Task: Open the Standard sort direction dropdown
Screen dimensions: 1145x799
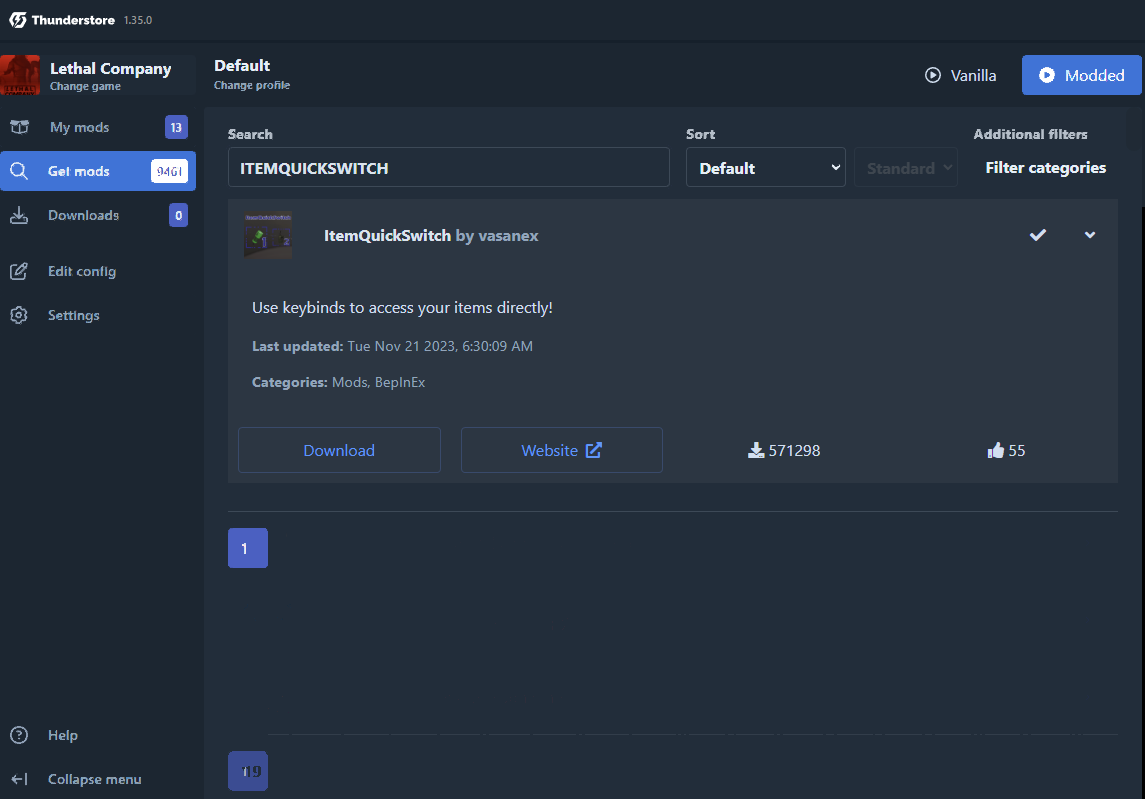Action: coord(905,167)
